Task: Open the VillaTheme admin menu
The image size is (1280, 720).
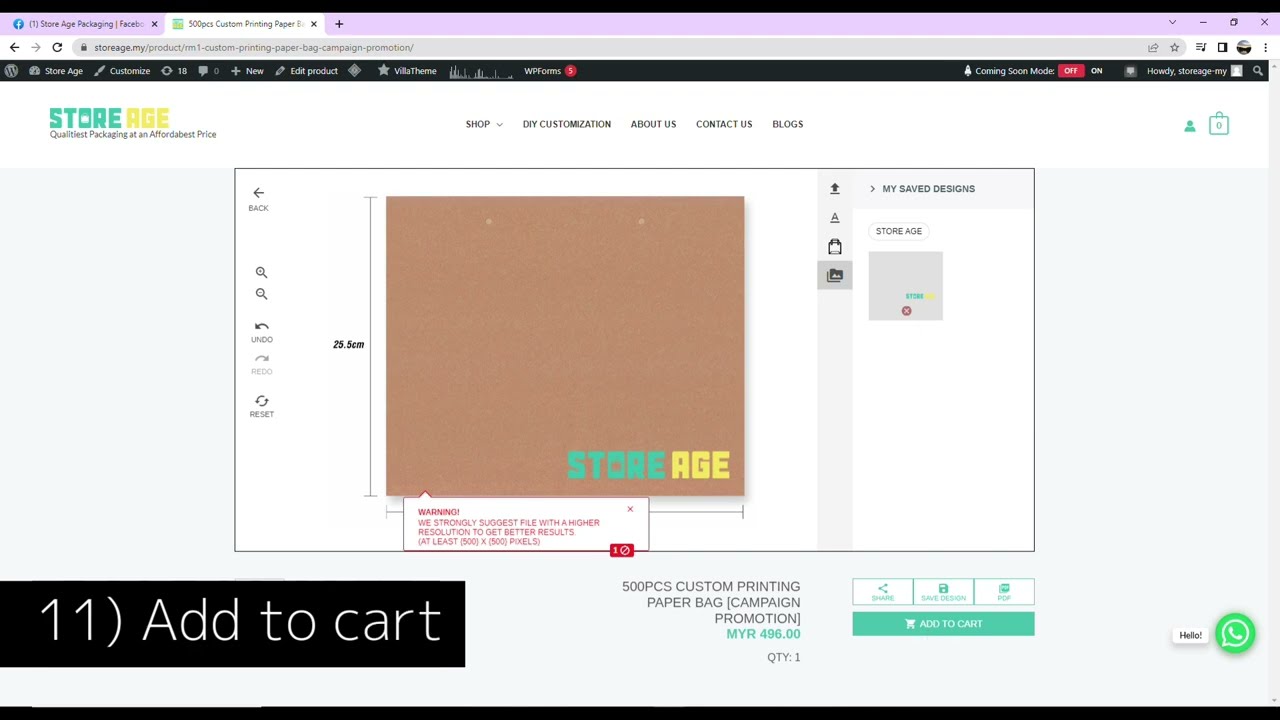Action: (x=407, y=71)
